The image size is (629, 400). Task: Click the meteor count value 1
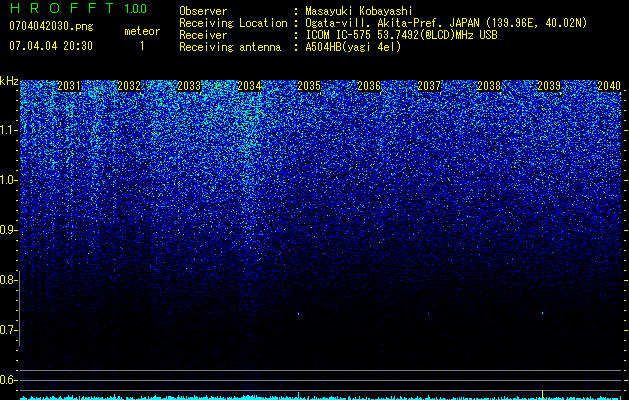point(142,46)
